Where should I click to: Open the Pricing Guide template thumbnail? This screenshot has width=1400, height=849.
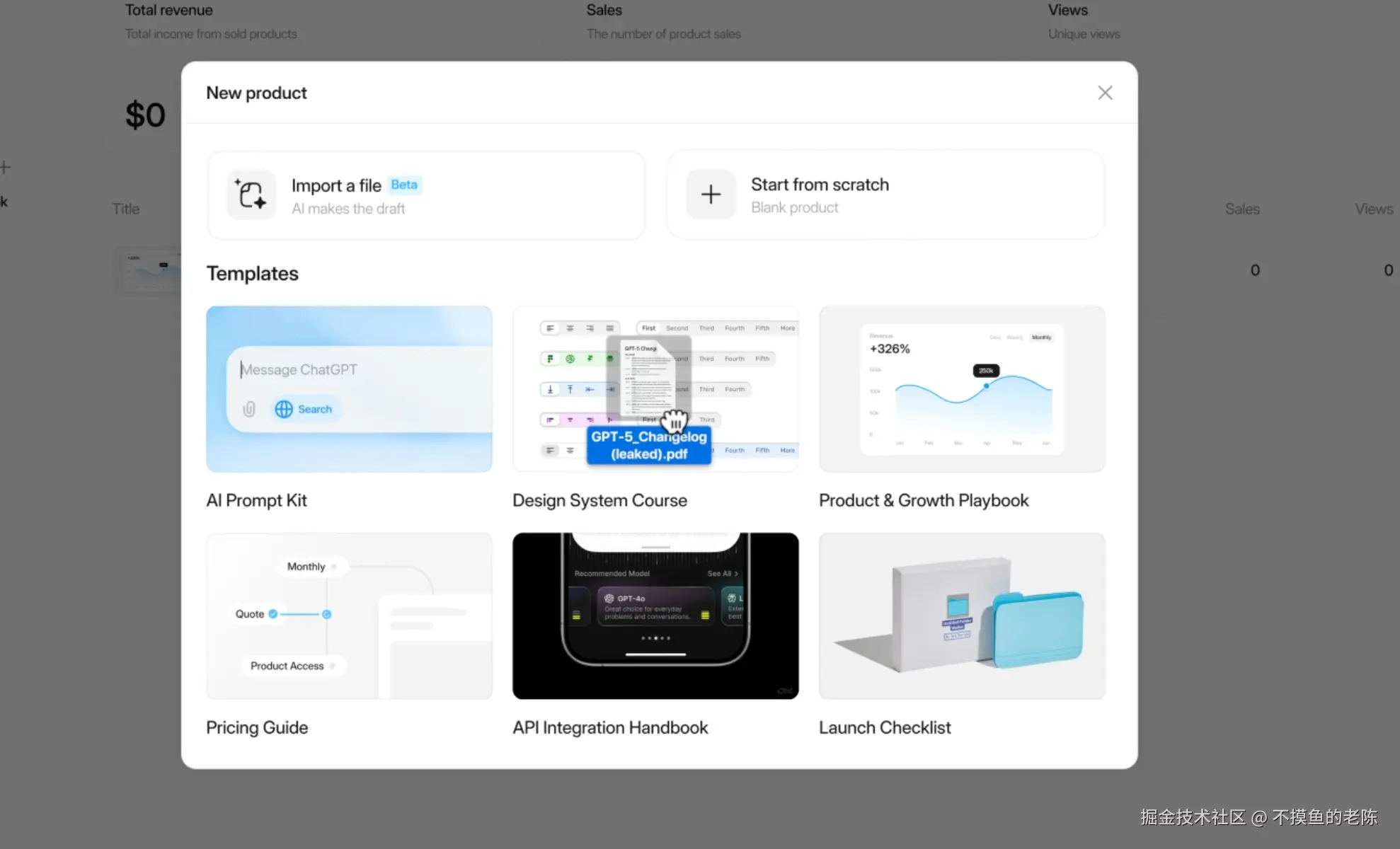pyautogui.click(x=349, y=616)
